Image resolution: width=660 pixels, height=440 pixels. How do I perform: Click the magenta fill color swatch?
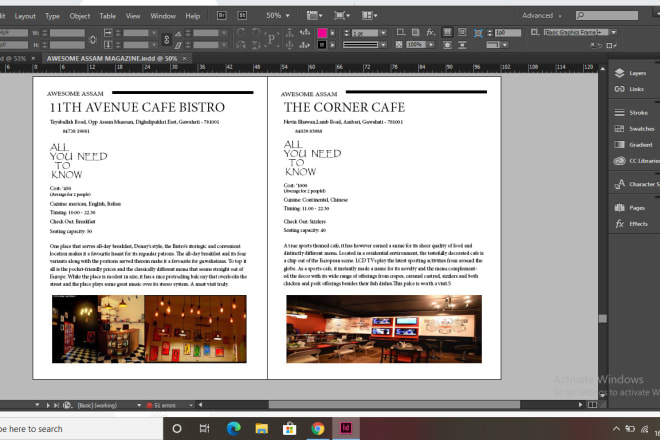coord(322,33)
